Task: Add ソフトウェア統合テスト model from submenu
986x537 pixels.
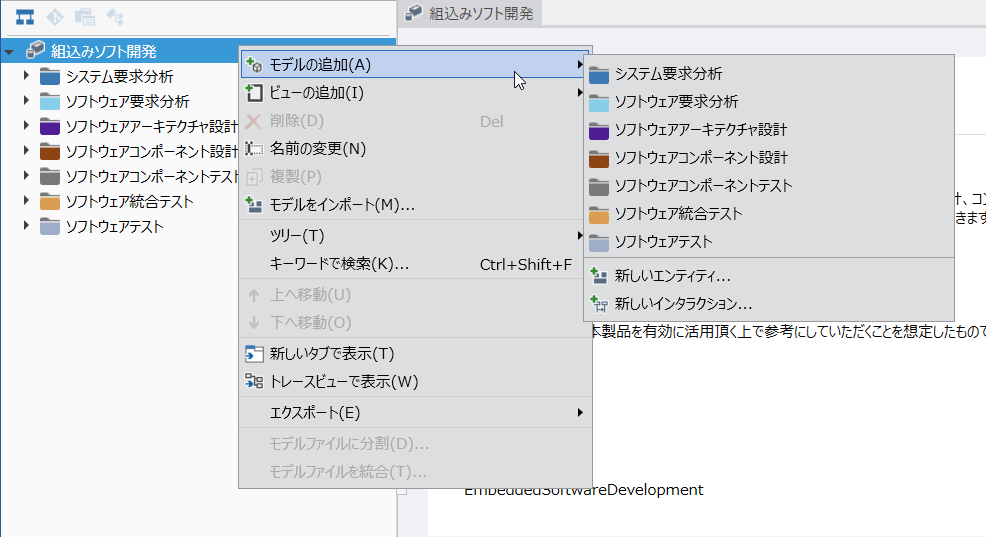Action: click(x=769, y=214)
